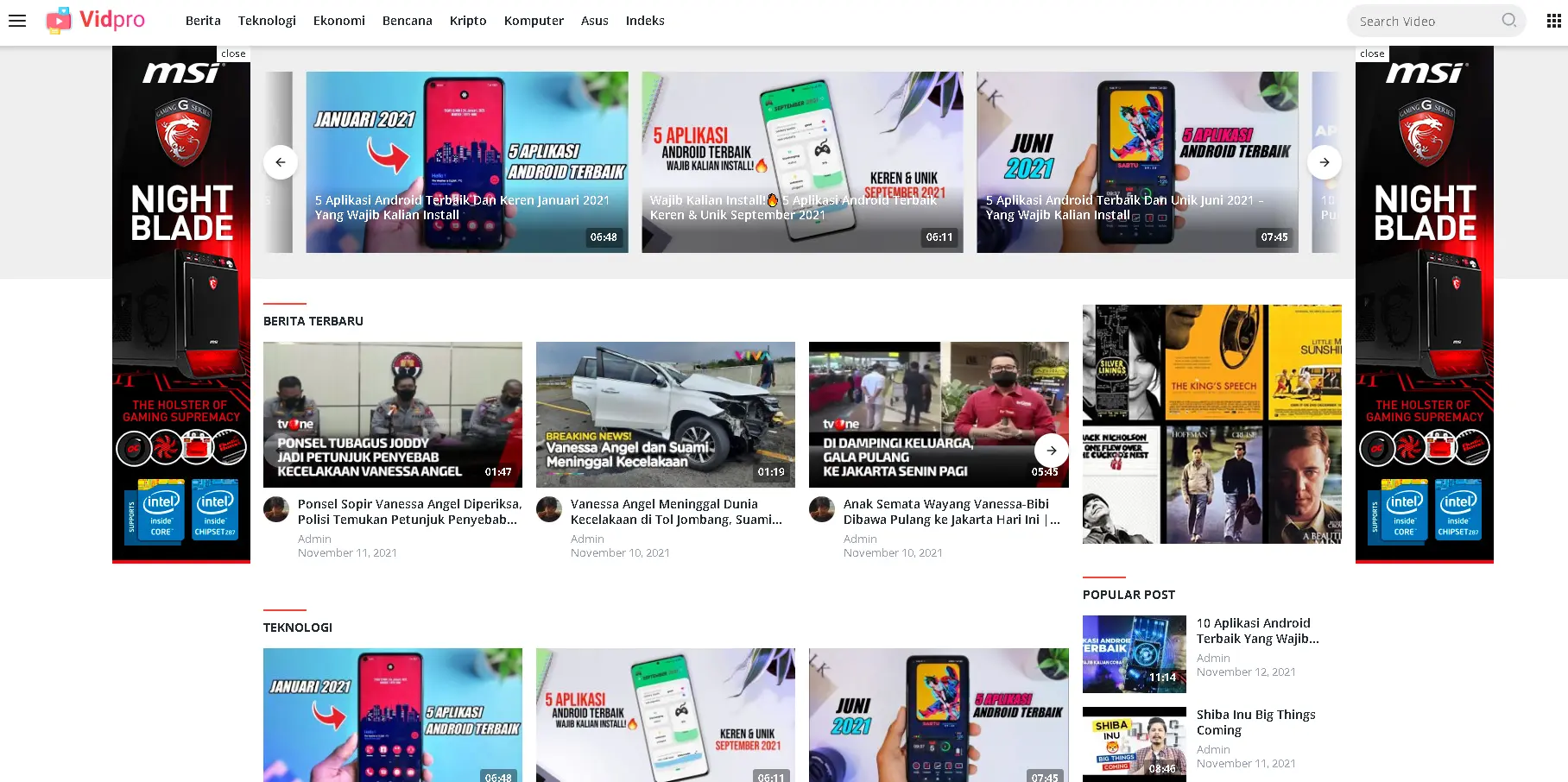
Task: Click the Berita Terbaru section heading
Action: pos(313,321)
